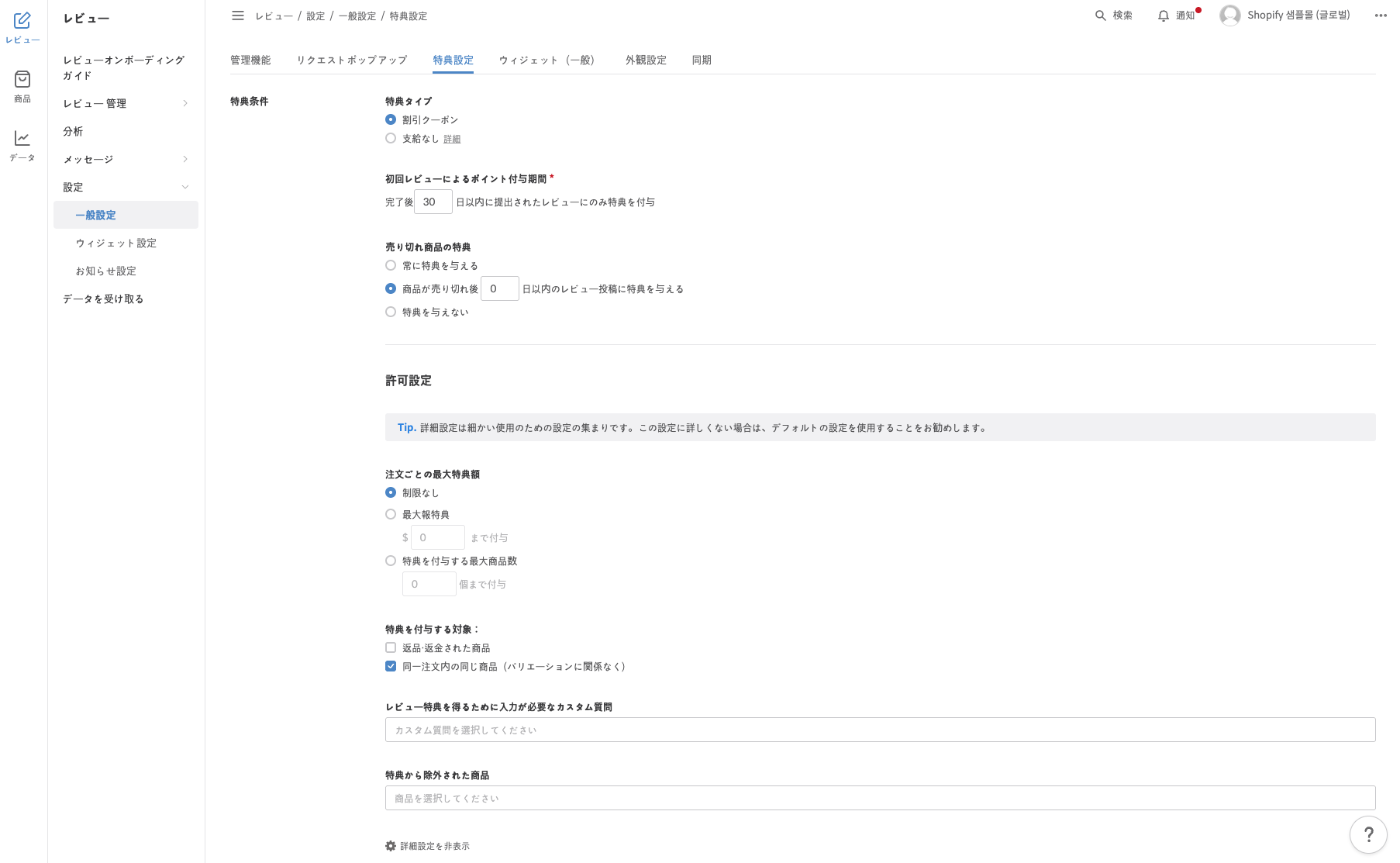
Task: Open the カスタム質問 selection field
Action: (880, 730)
